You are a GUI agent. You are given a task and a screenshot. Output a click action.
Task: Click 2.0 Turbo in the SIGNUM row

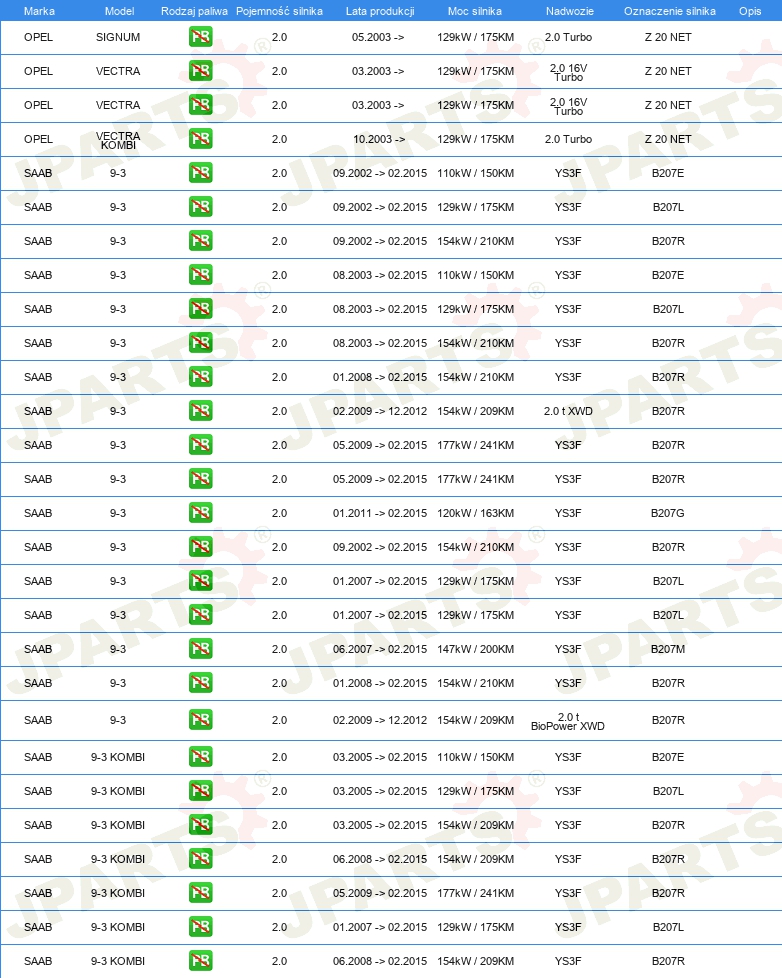568,37
